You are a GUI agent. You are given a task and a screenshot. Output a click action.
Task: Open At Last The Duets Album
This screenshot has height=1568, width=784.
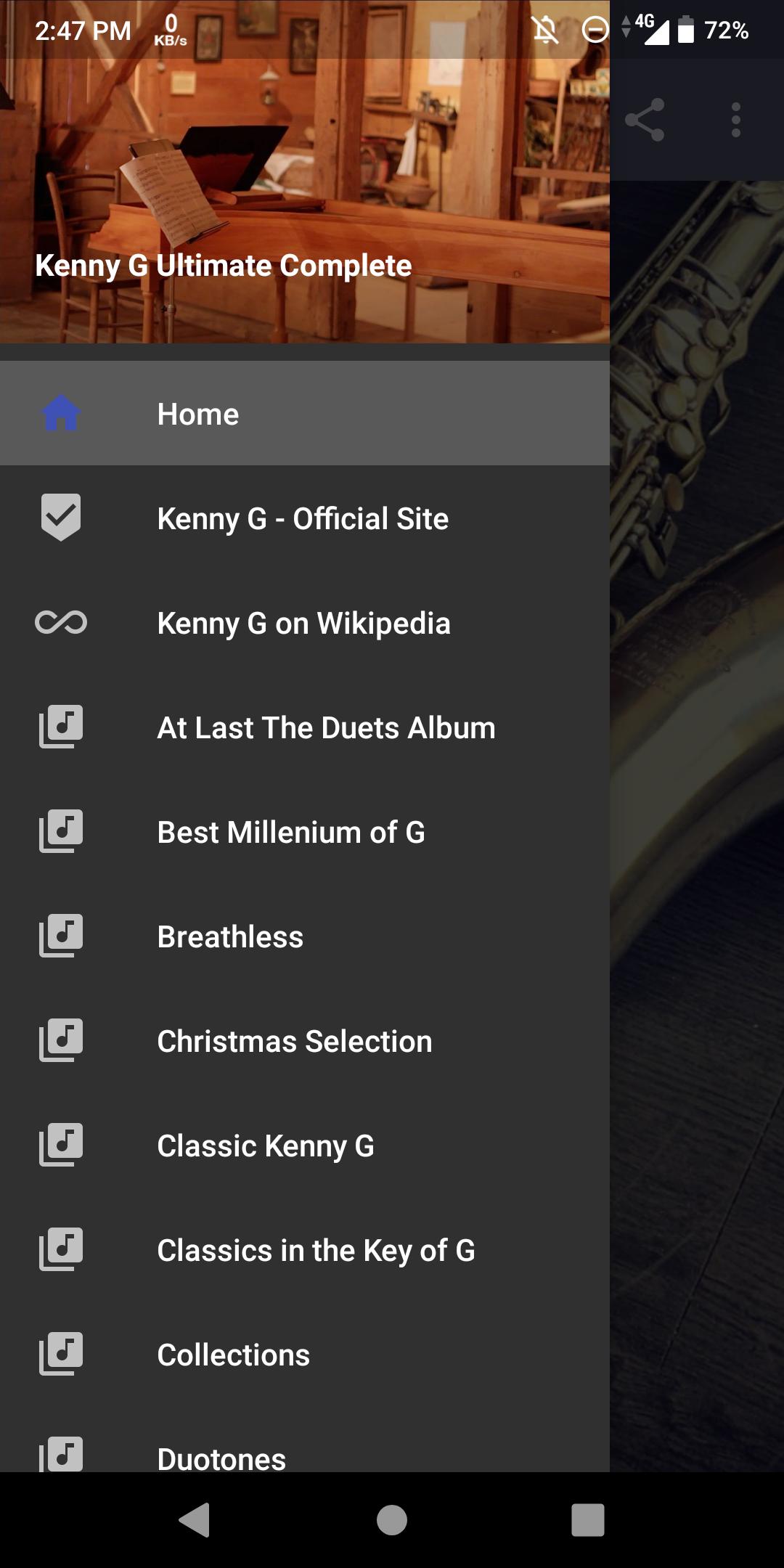click(x=305, y=727)
